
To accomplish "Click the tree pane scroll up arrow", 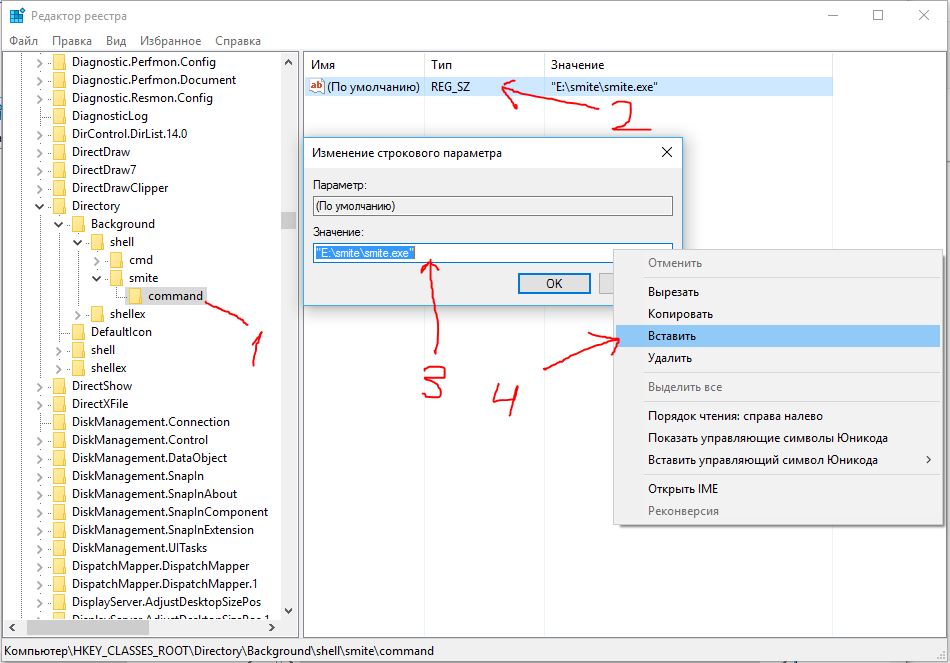I will [x=288, y=62].
